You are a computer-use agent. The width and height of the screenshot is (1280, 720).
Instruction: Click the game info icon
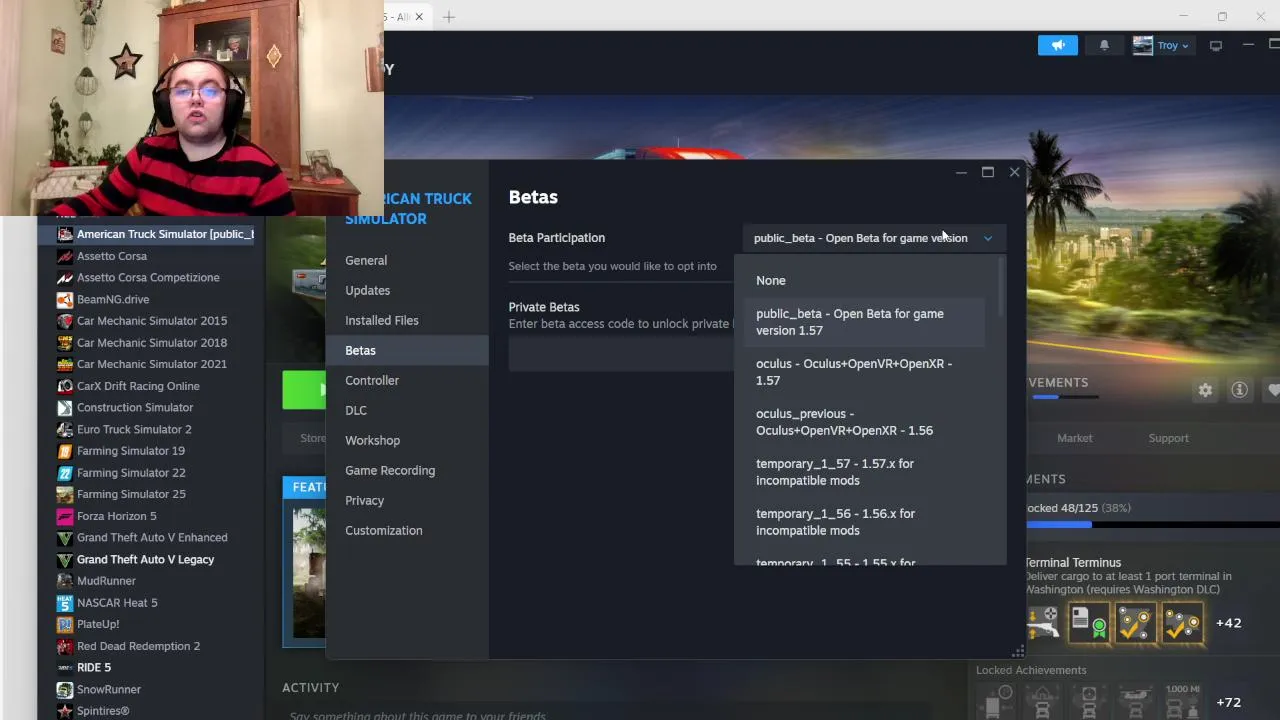(x=1239, y=390)
